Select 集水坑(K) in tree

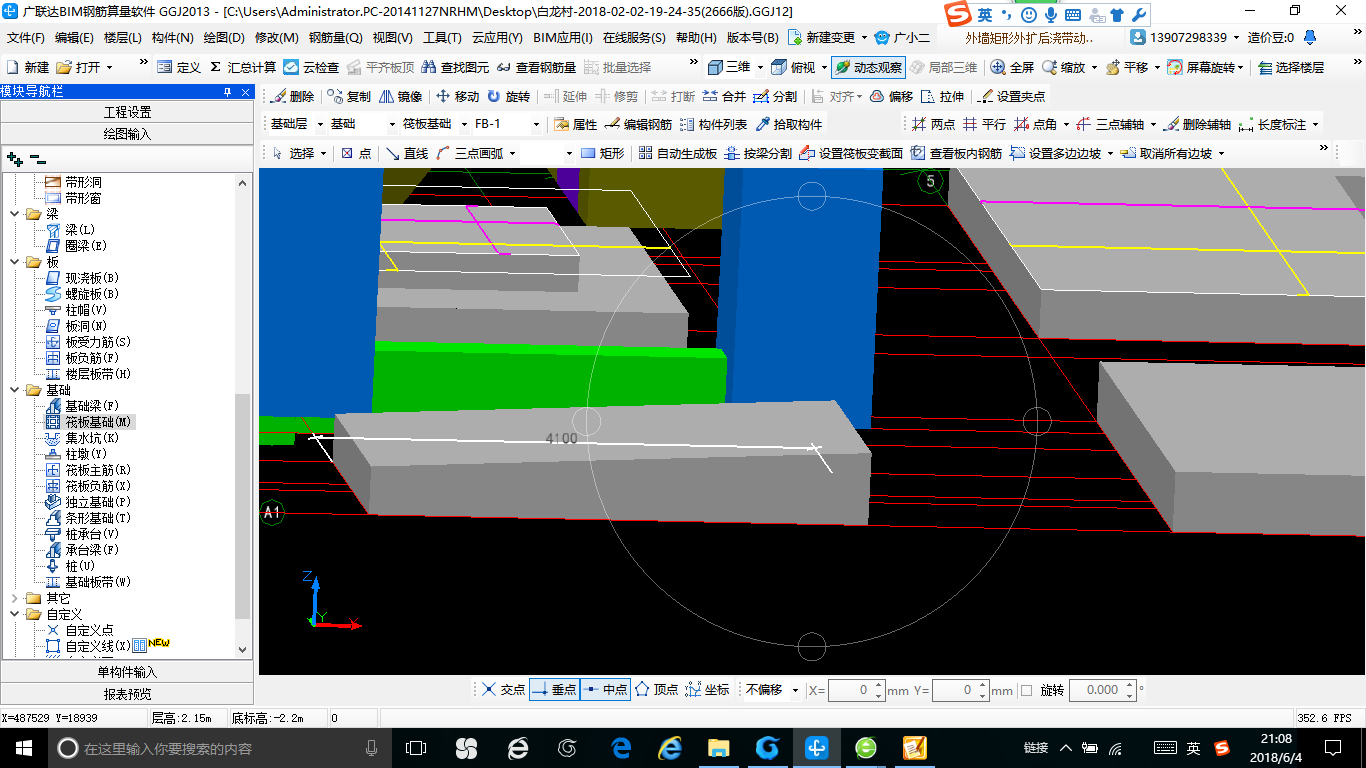tap(83, 438)
